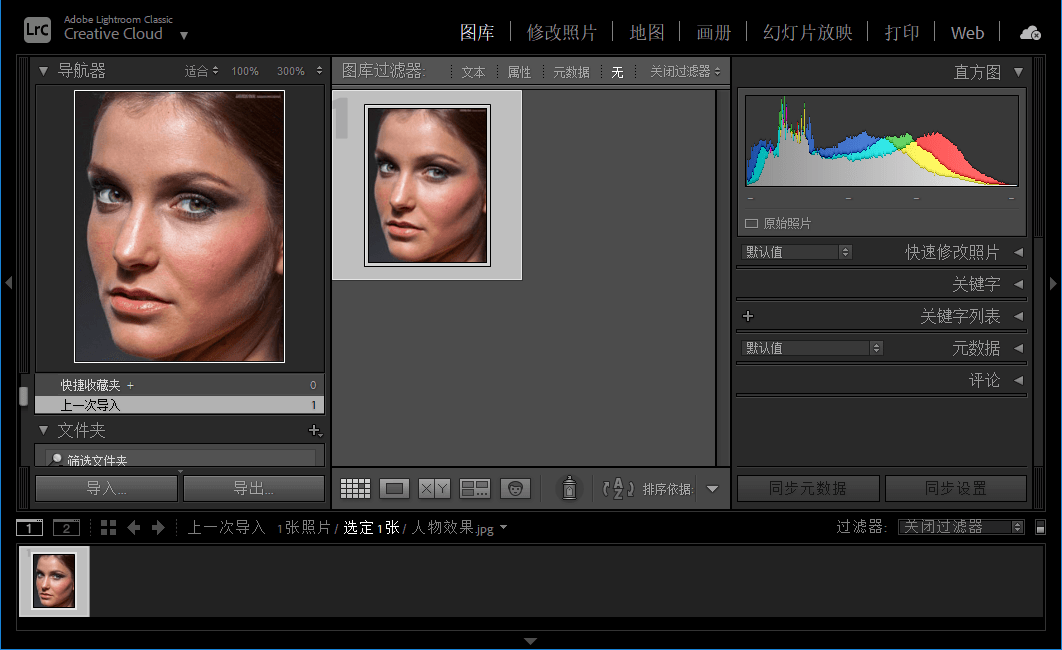Image resolution: width=1062 pixels, height=650 pixels.
Task: Switch to the Web module
Action: [x=967, y=32]
